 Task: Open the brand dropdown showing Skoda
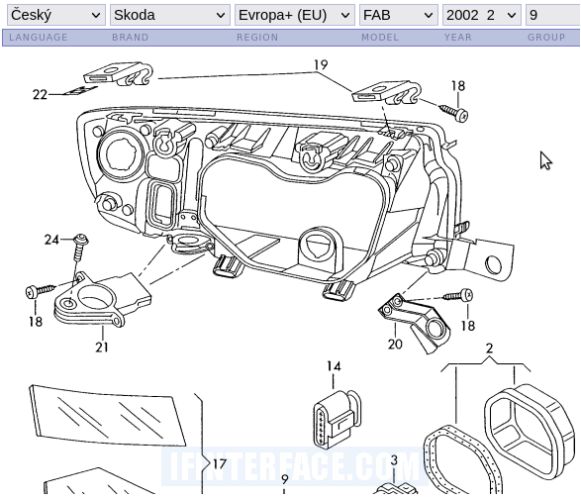[170, 15]
